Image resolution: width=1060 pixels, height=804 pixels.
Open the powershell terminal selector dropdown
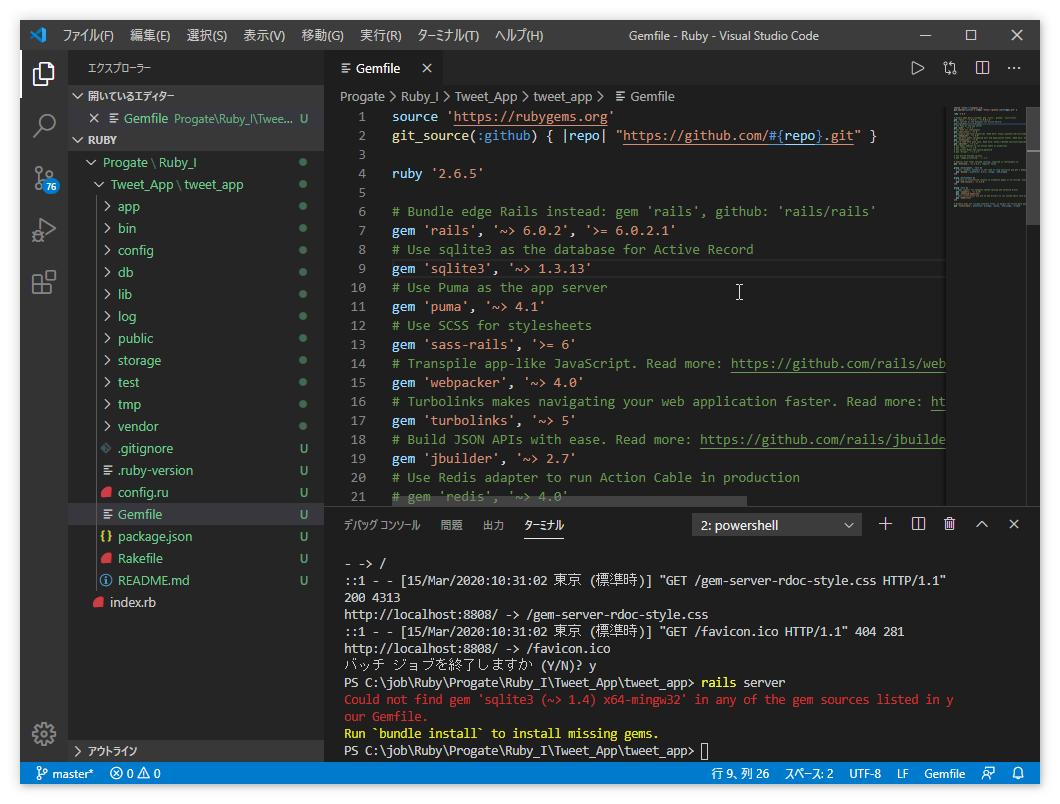[x=776, y=525]
